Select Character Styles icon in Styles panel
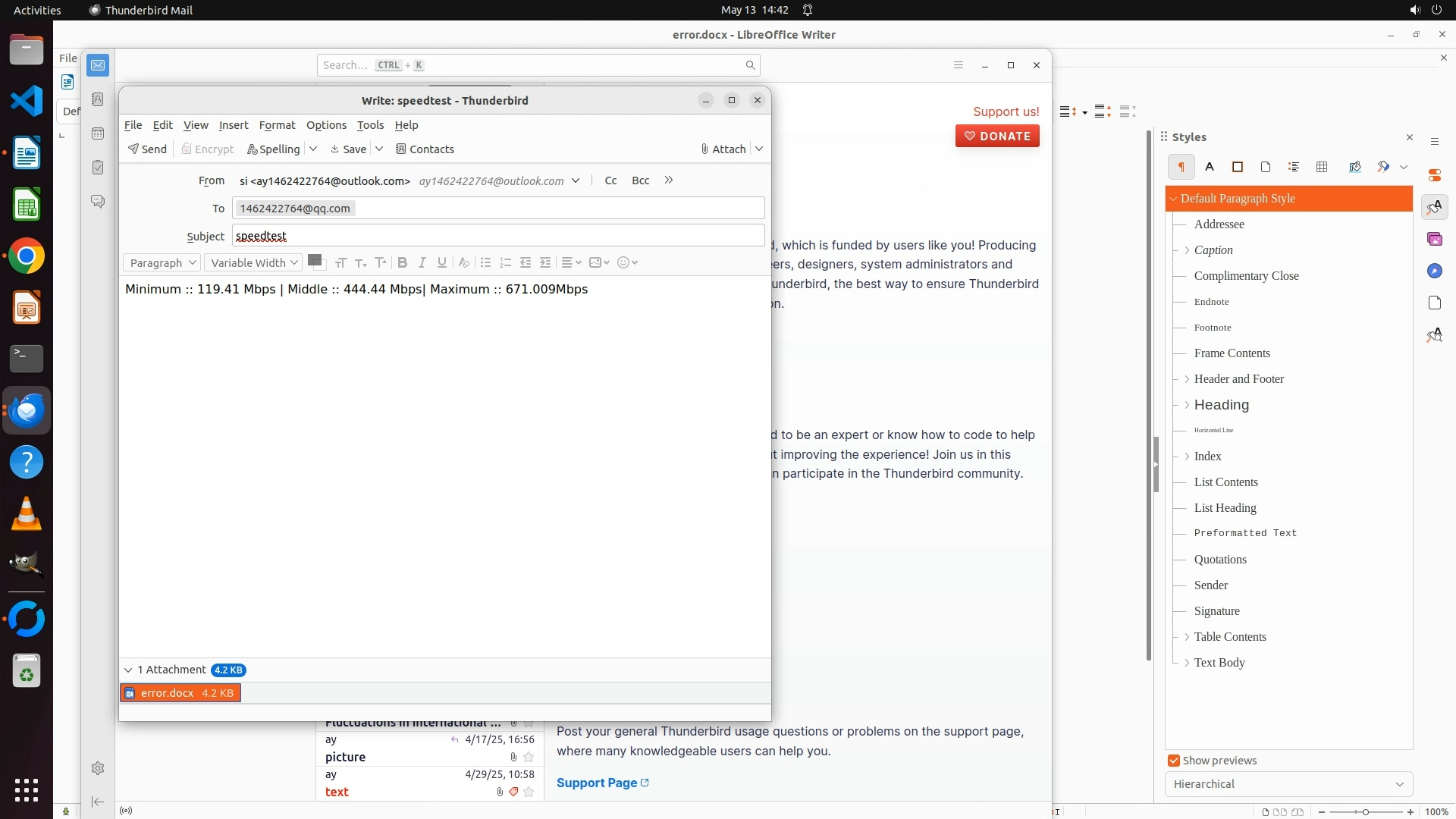 [1210, 167]
